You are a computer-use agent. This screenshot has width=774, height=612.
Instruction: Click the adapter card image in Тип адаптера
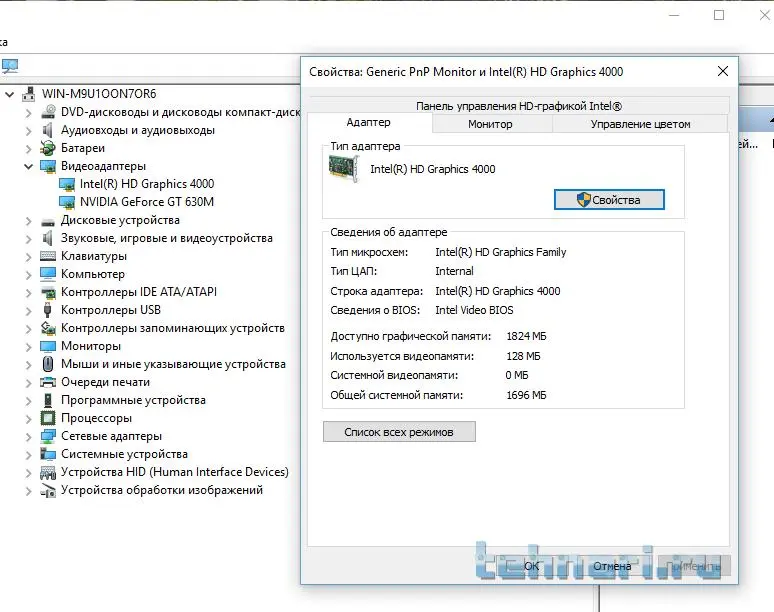pyautogui.click(x=344, y=168)
